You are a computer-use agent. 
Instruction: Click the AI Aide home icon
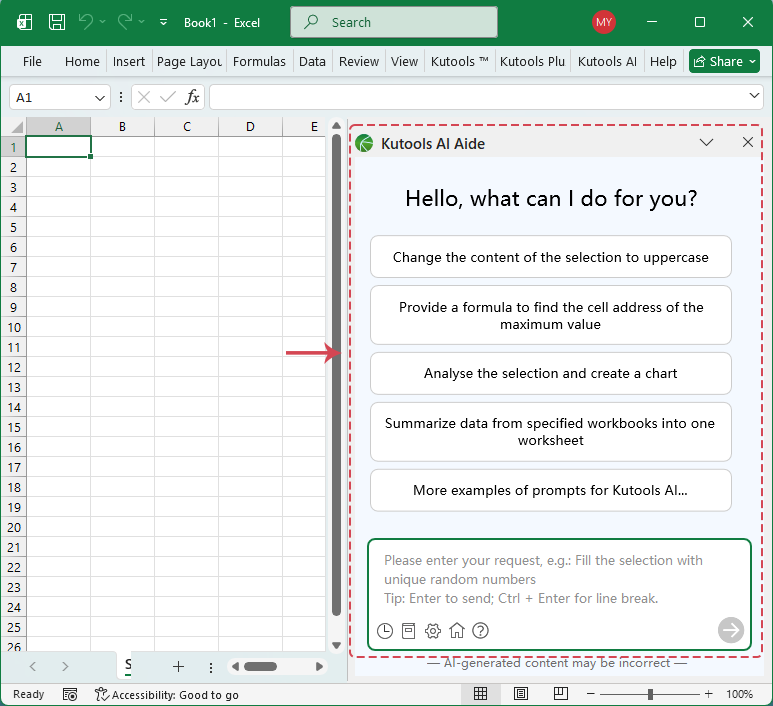(x=457, y=630)
